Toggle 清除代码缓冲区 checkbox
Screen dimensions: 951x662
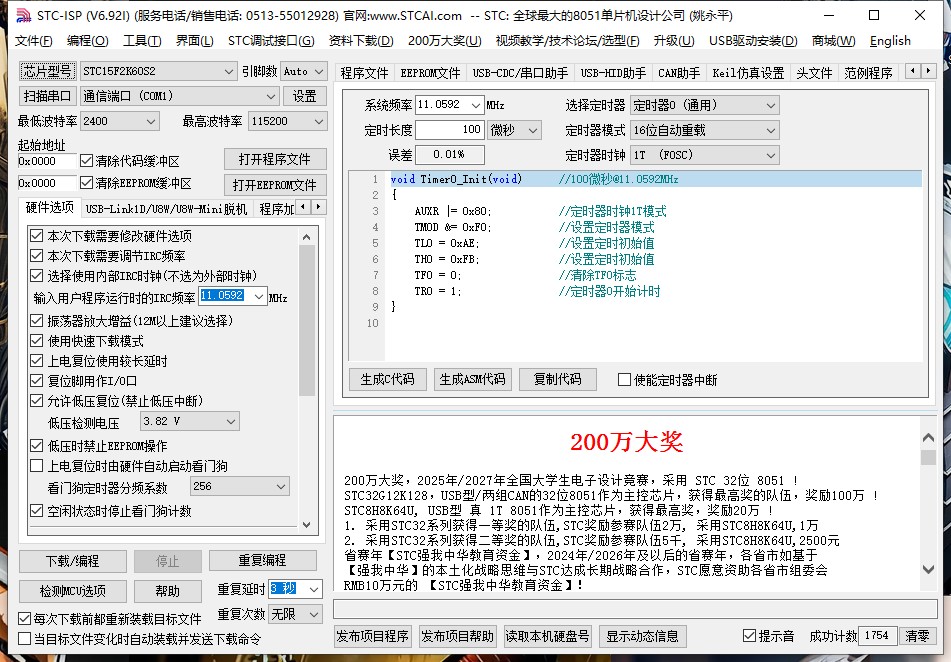[86, 161]
